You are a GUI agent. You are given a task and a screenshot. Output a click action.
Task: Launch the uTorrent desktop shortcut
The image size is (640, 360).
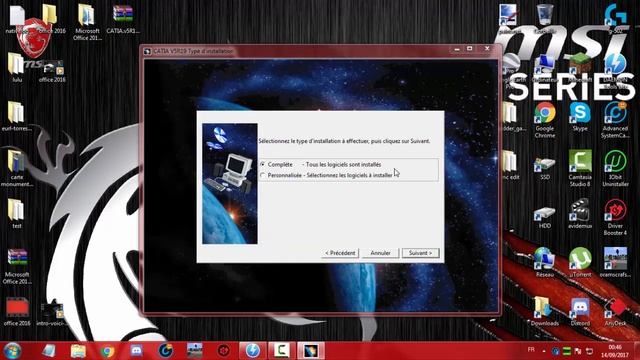point(580,262)
